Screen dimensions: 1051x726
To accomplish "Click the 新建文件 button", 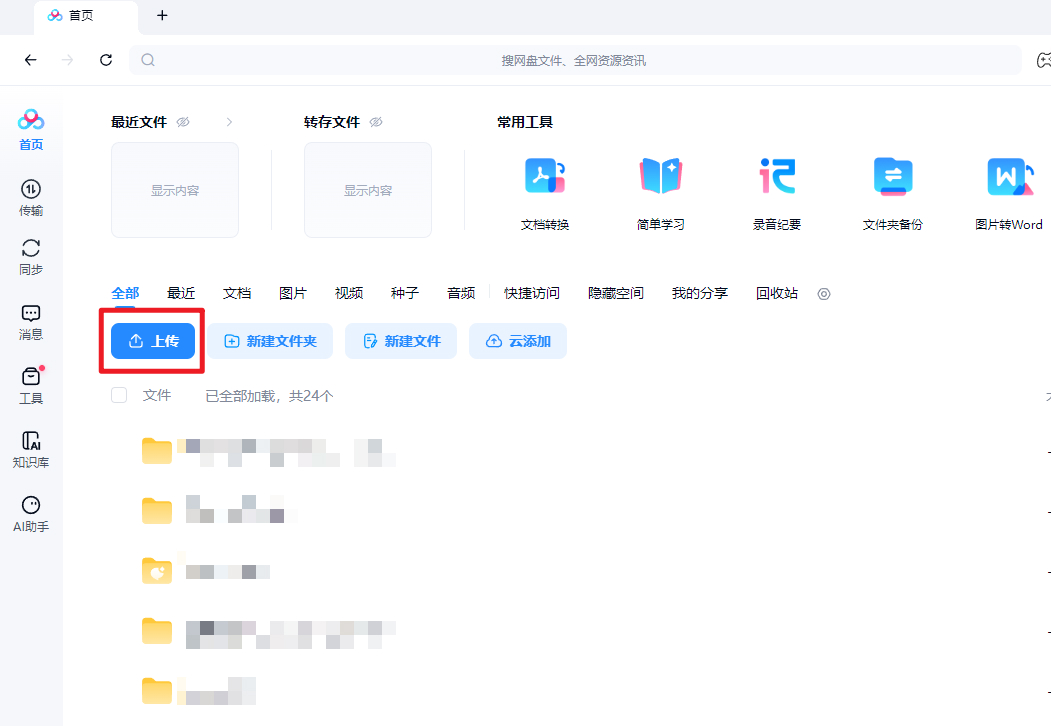I will tap(401, 341).
